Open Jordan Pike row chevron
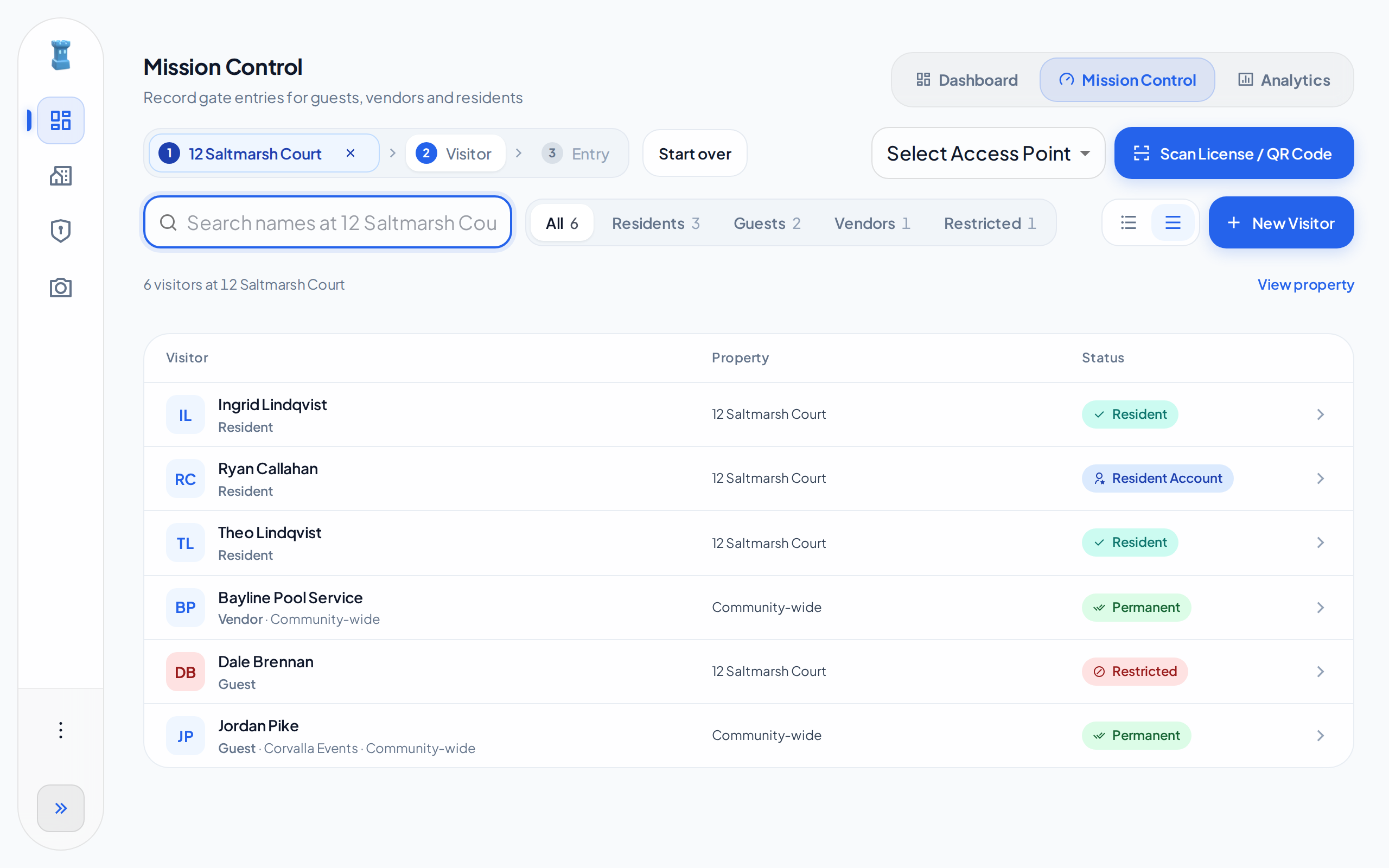 coord(1320,736)
